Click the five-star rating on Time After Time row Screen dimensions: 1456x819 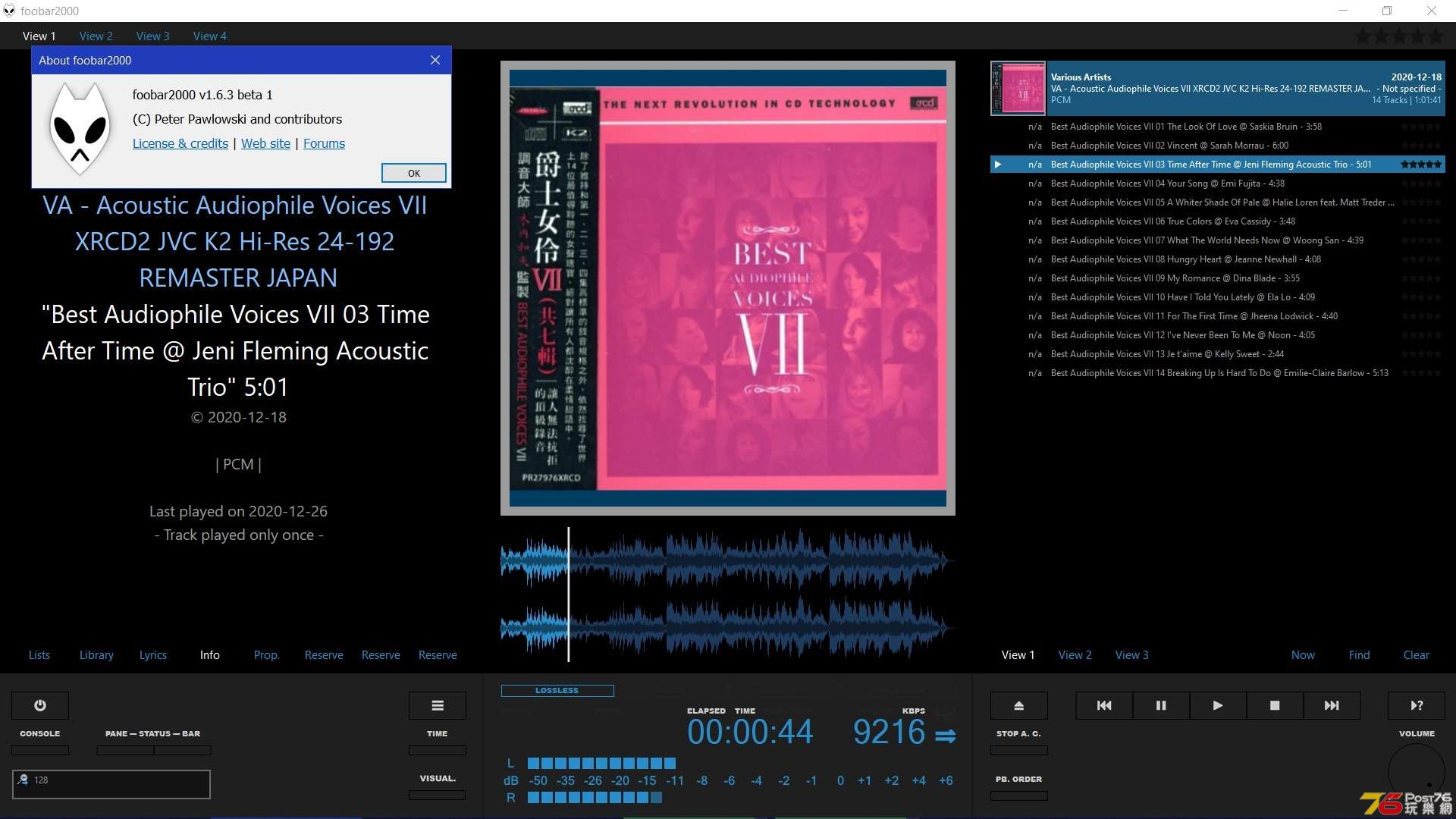point(1421,165)
